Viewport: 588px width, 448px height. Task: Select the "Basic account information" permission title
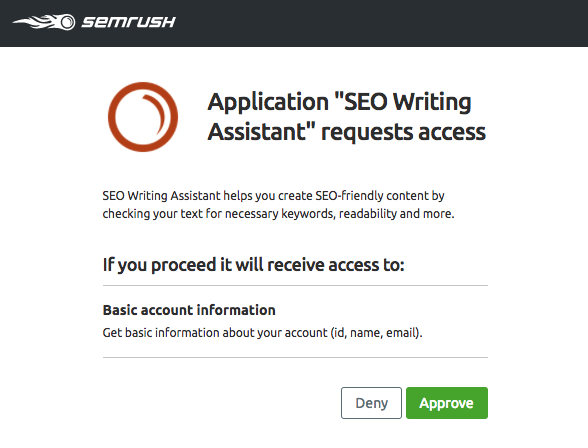click(x=189, y=310)
